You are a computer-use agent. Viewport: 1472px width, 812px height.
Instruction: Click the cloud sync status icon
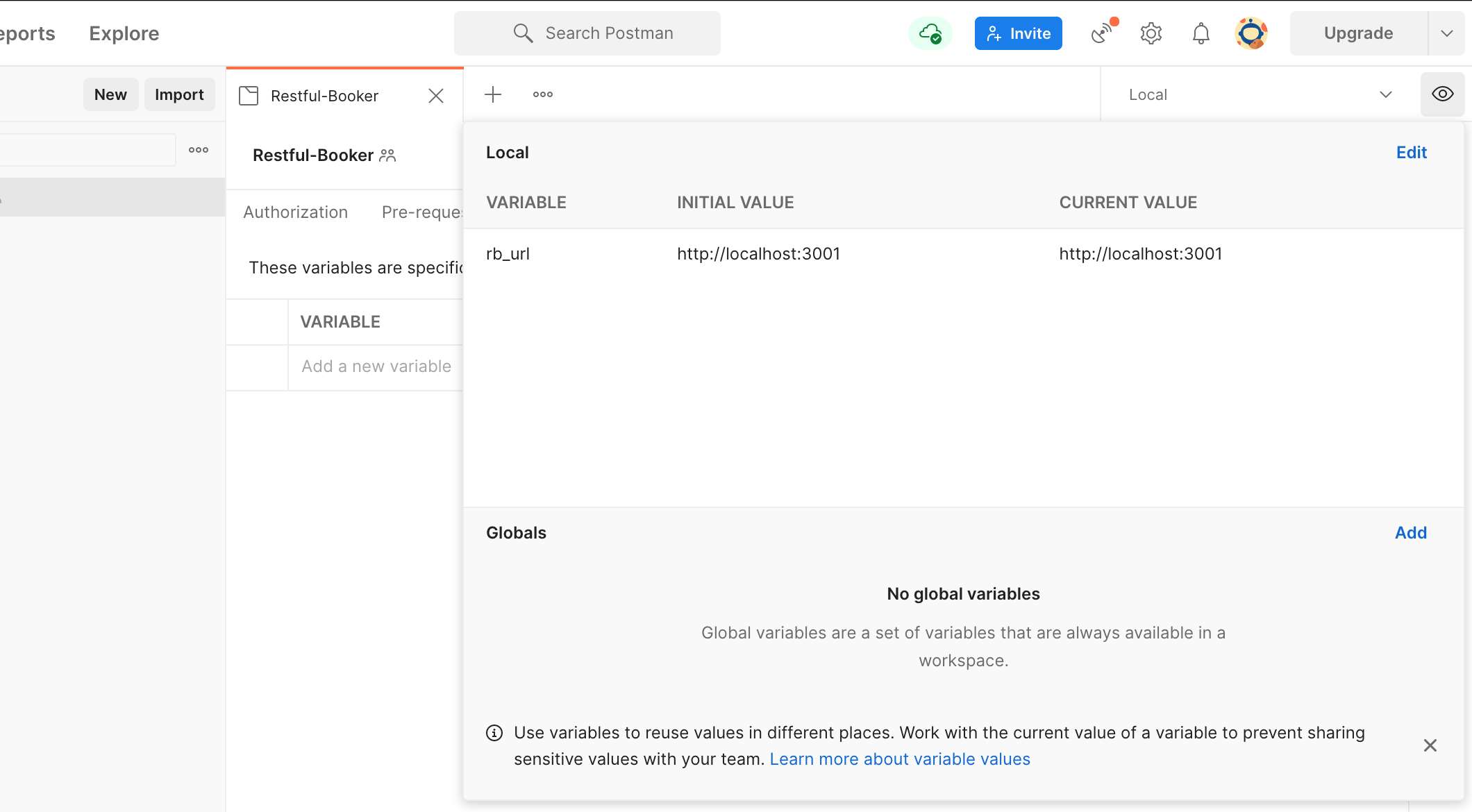930,33
